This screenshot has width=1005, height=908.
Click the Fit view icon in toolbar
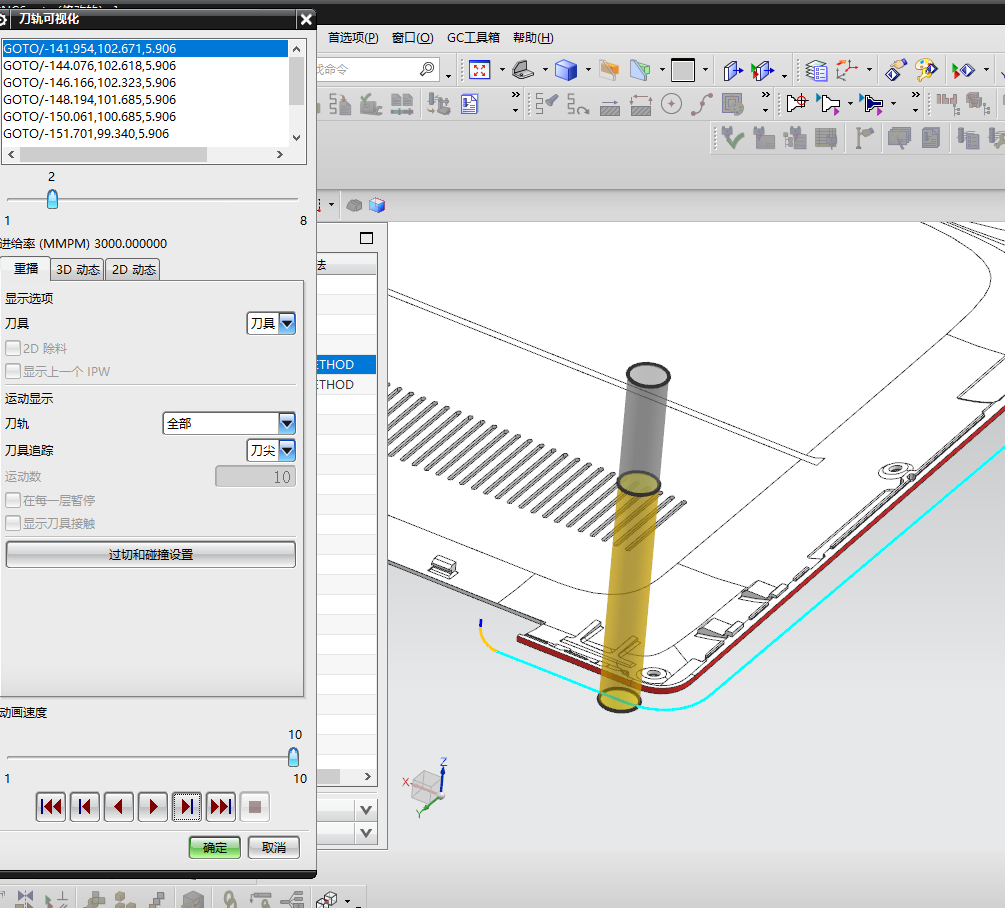click(479, 70)
